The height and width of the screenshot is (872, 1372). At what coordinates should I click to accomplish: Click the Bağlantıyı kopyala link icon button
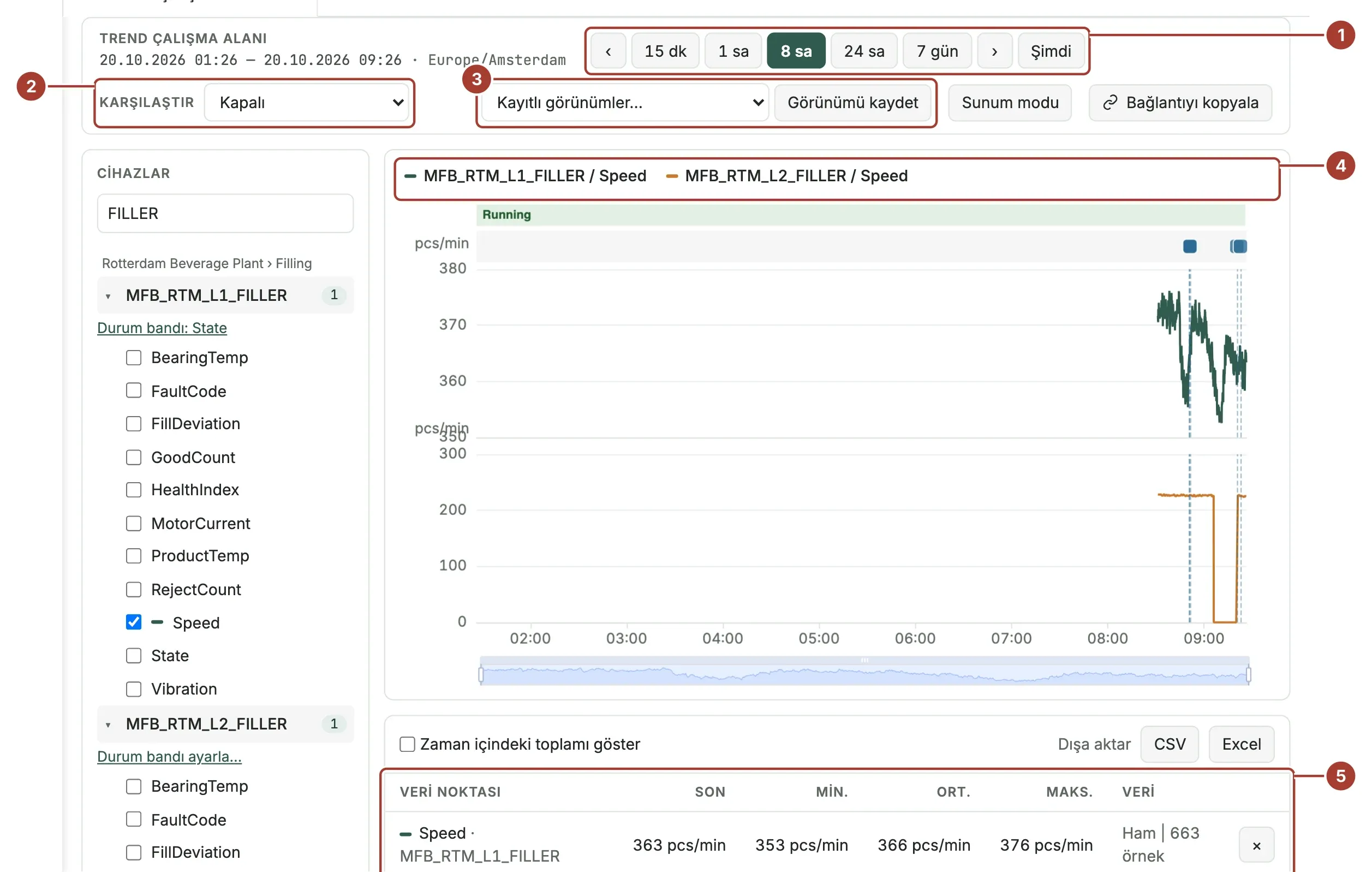[x=1180, y=103]
